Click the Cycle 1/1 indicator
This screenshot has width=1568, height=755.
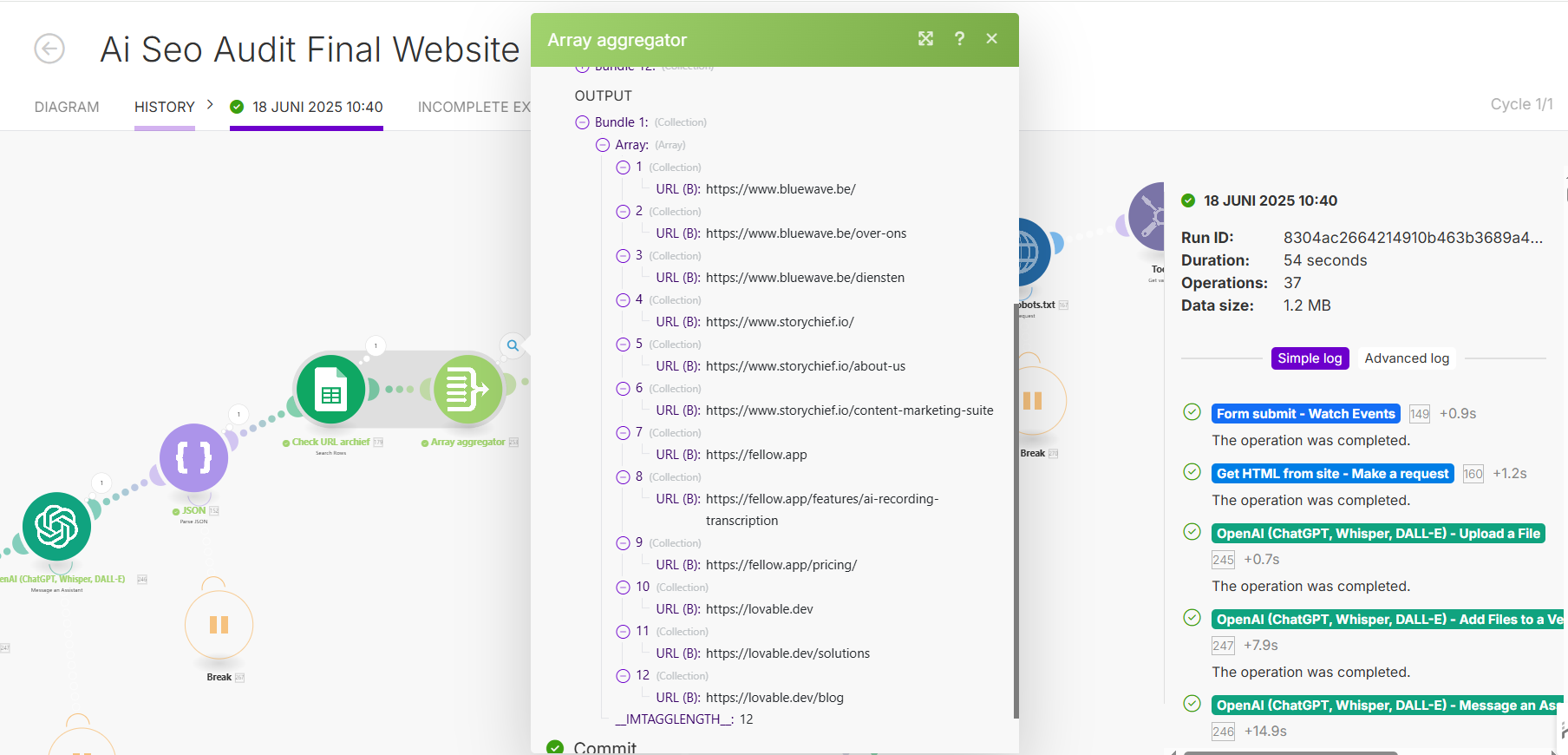pyautogui.click(x=1522, y=104)
